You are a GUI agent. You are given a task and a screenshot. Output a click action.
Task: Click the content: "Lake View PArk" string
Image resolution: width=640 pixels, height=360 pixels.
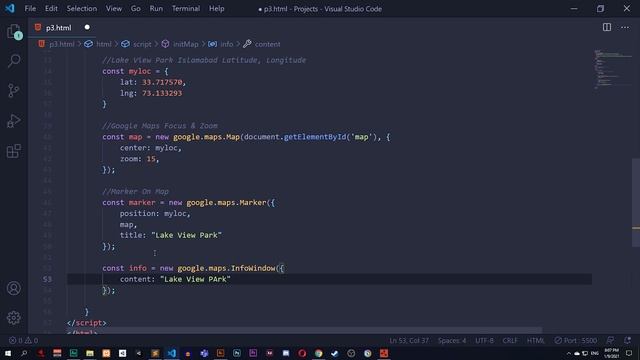coord(196,279)
